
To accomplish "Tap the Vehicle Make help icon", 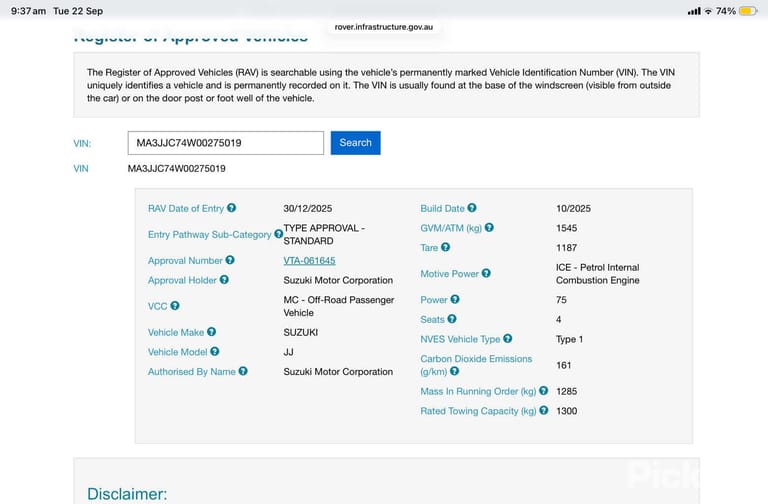I will 211,332.
